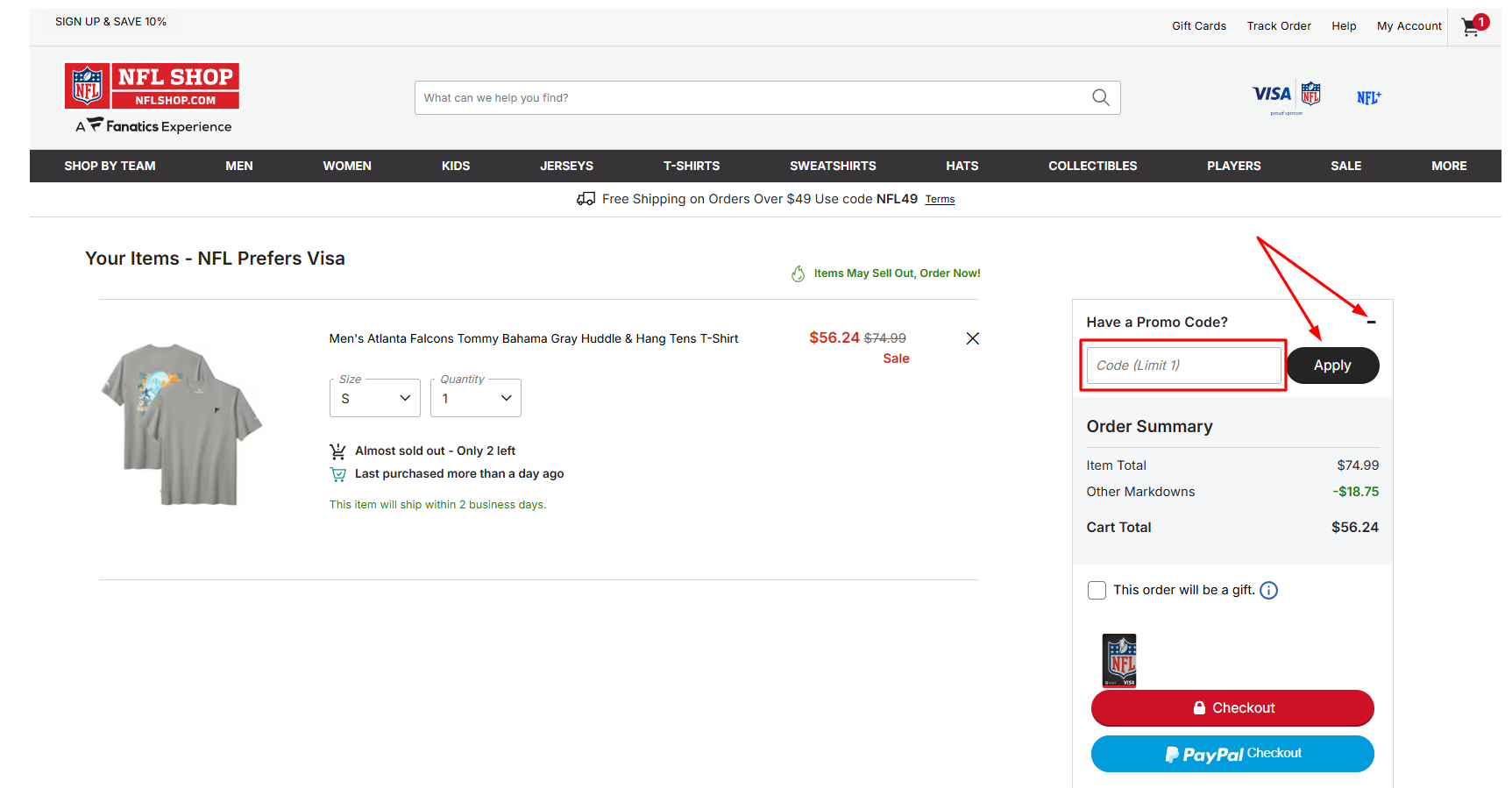
Task: Check 'This order will be a gift'
Action: click(x=1097, y=590)
